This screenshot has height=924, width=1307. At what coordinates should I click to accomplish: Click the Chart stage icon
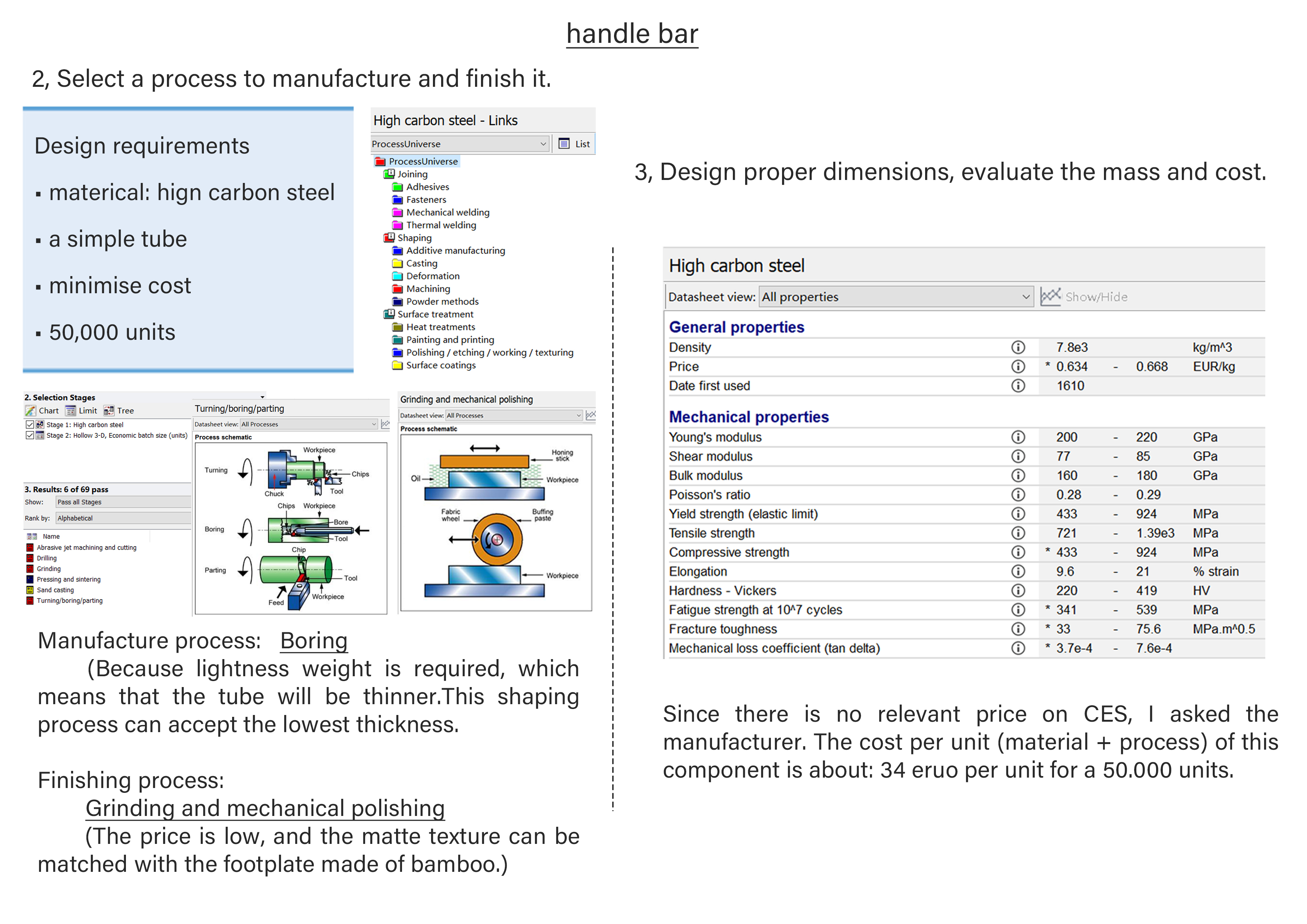coord(30,411)
